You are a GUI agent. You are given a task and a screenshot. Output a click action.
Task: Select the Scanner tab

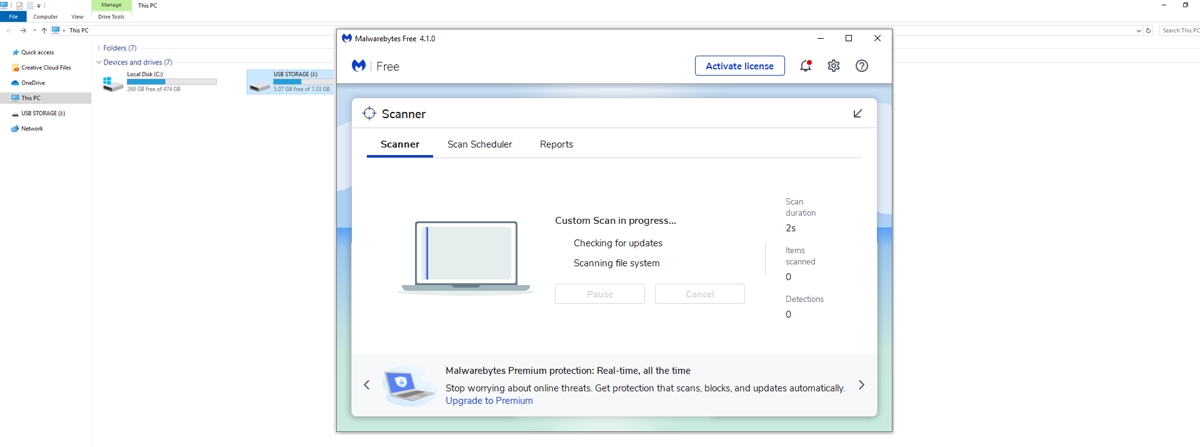click(x=400, y=144)
